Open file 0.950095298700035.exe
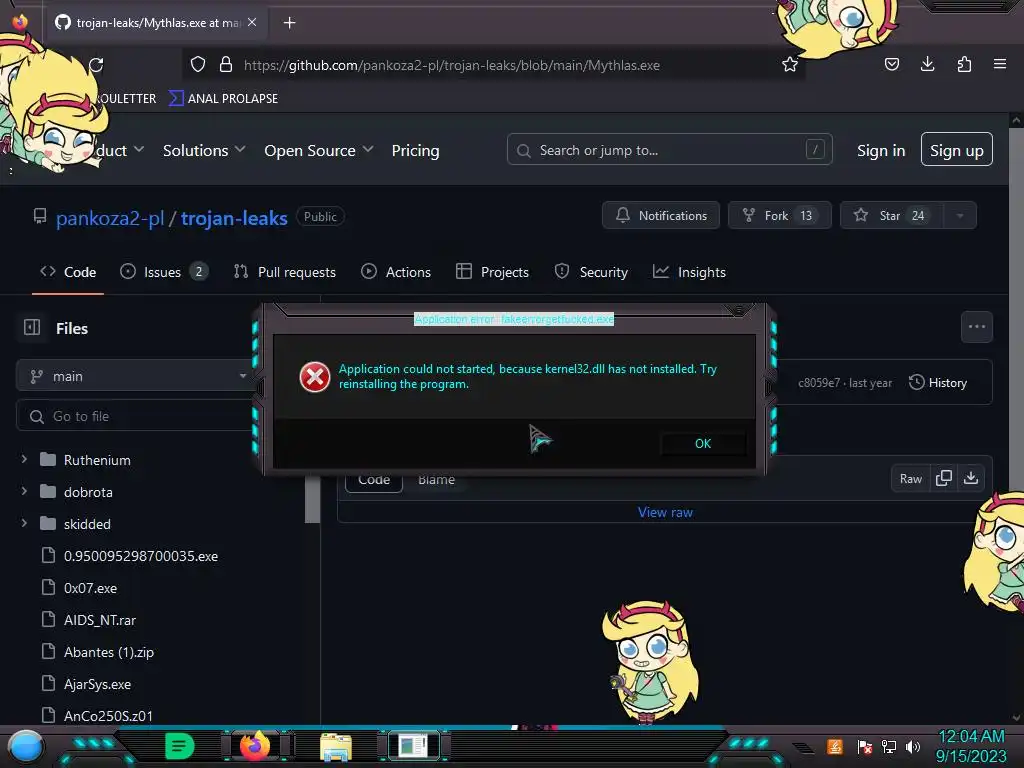Viewport: 1024px width, 768px height. (141, 556)
